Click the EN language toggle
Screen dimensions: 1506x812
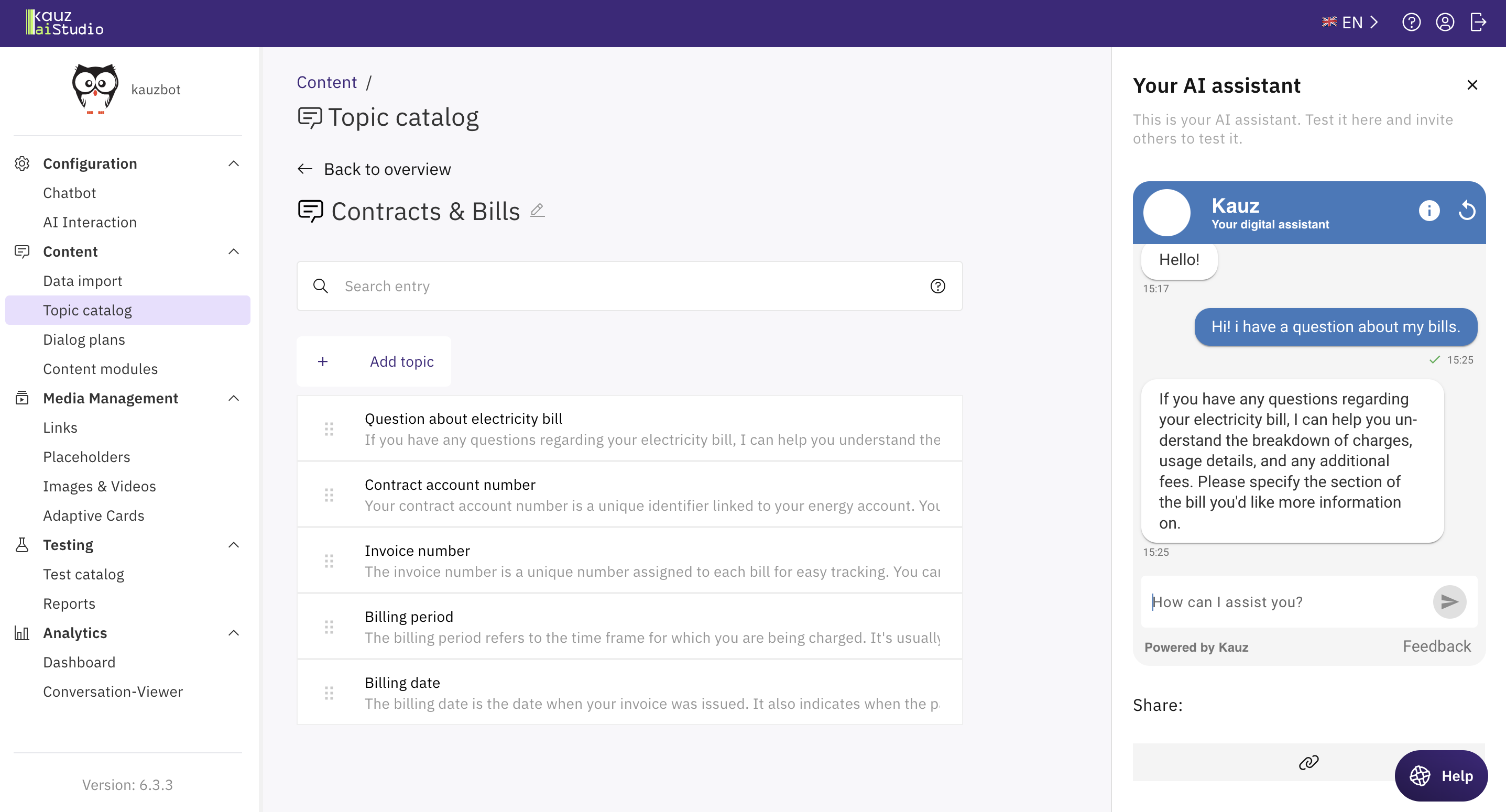[x=1350, y=23]
